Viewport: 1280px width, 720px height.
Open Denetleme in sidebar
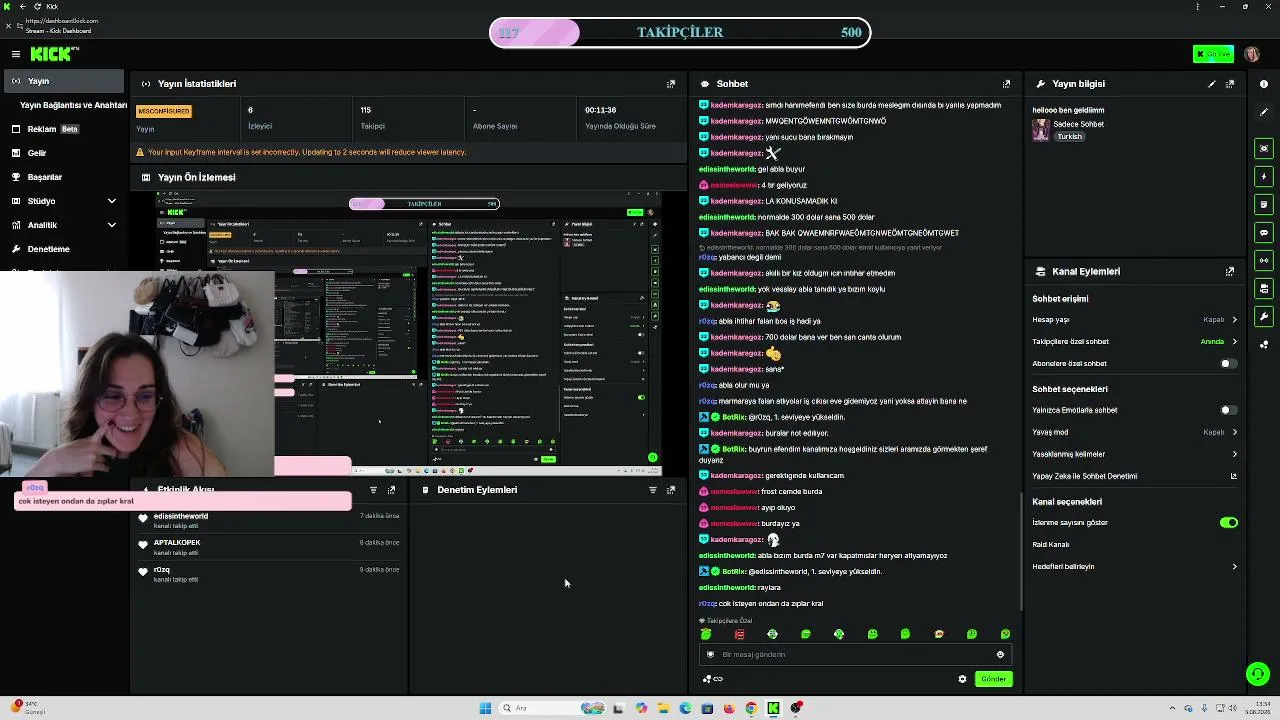click(63, 249)
